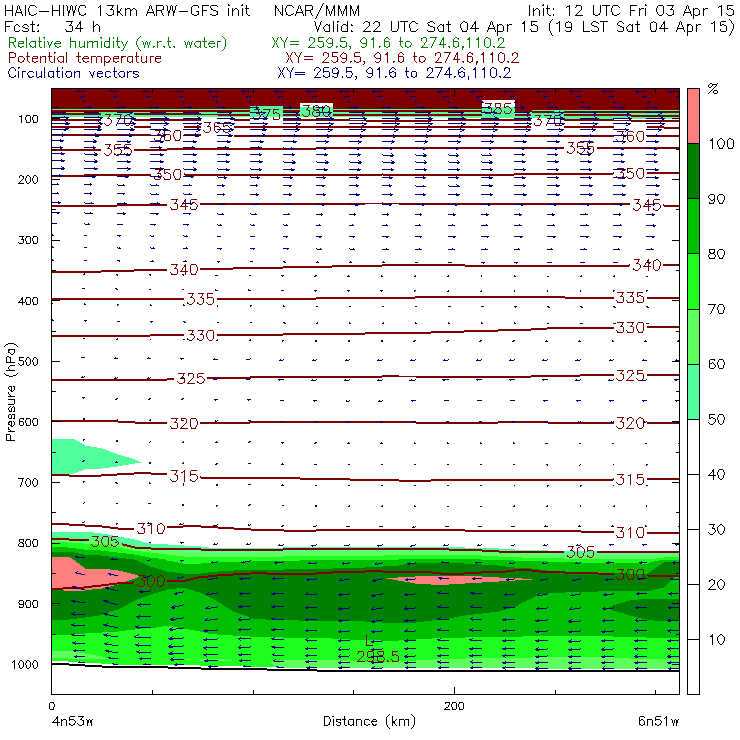Click the green XY coordinates line
Image resolution: width=740 pixels, height=740 pixels.
pyautogui.click(x=388, y=43)
